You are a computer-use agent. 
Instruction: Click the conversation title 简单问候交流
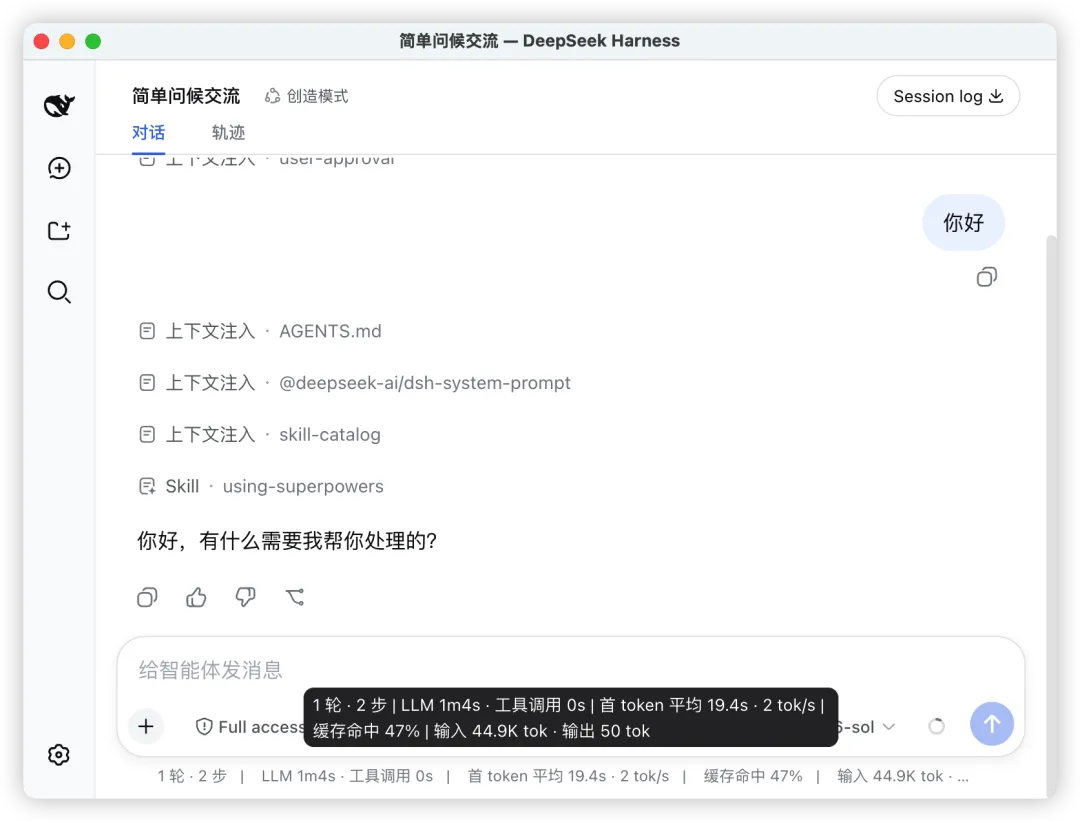point(186,96)
